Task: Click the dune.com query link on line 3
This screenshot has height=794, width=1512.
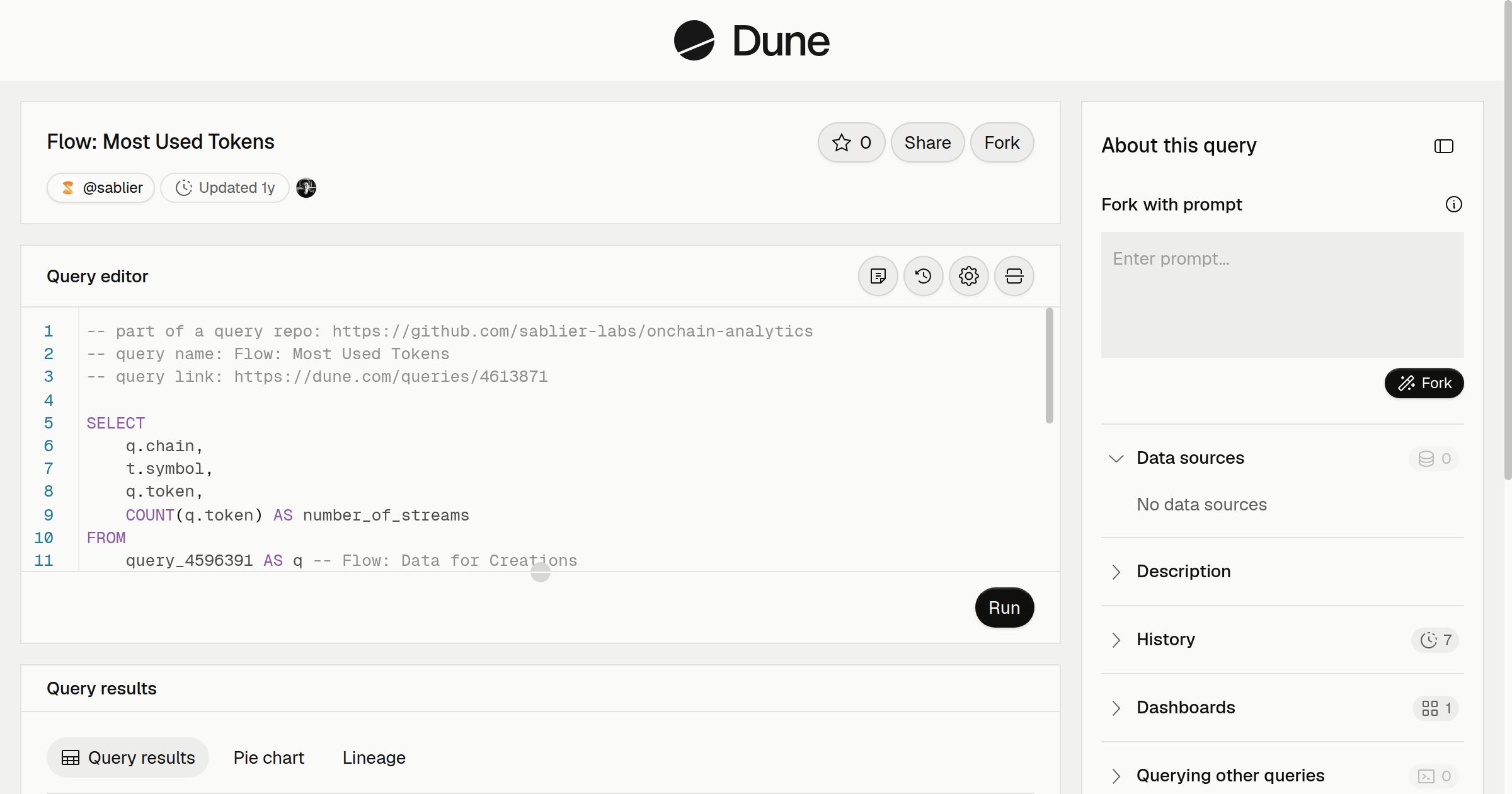Action: [x=391, y=376]
